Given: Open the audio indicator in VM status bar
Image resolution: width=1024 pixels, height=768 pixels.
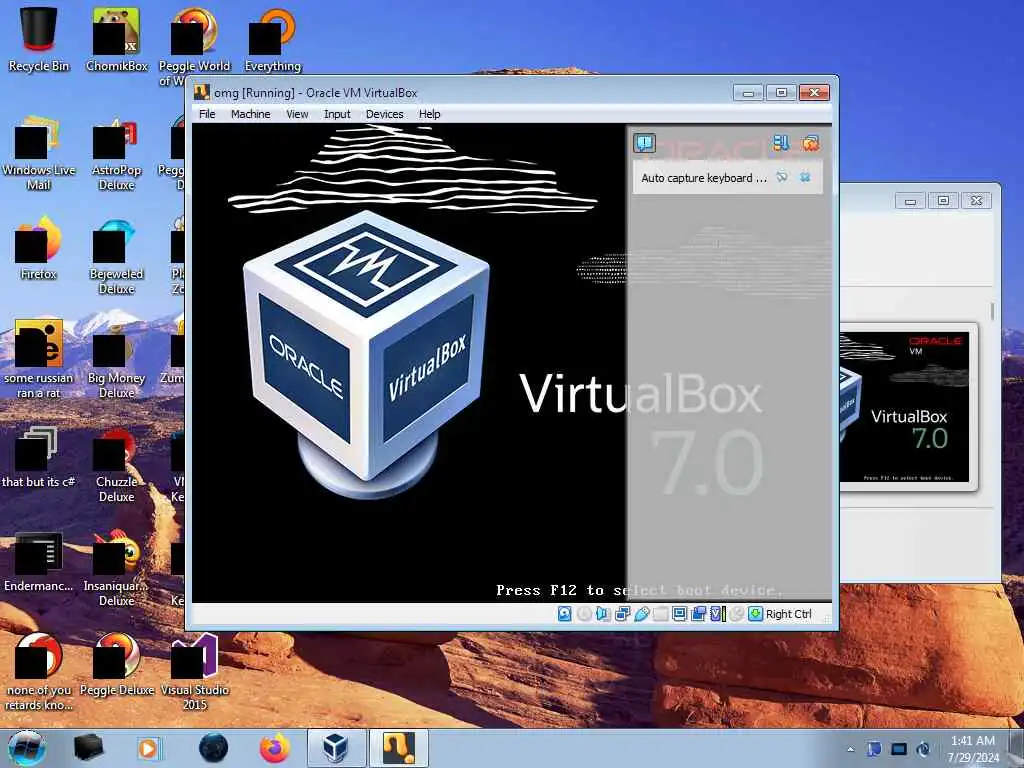Looking at the screenshot, I should click(x=603, y=614).
